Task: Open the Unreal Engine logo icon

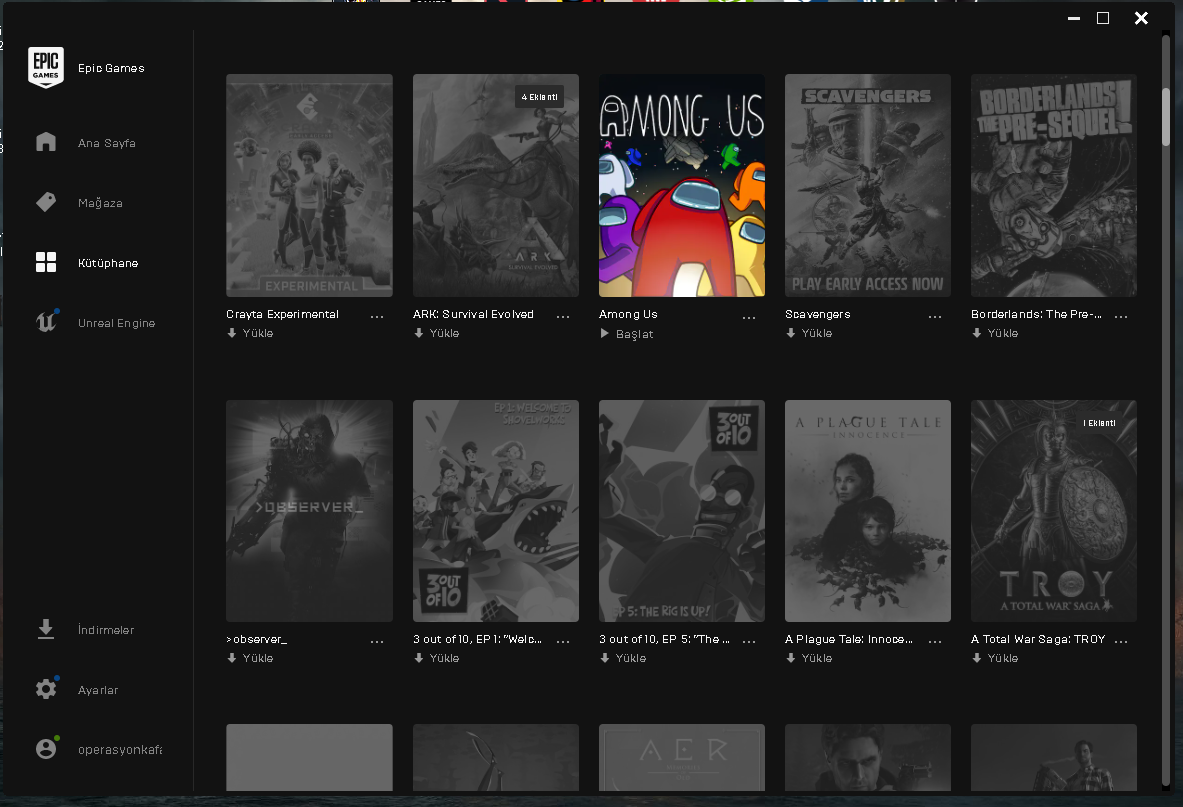Action: [x=46, y=322]
